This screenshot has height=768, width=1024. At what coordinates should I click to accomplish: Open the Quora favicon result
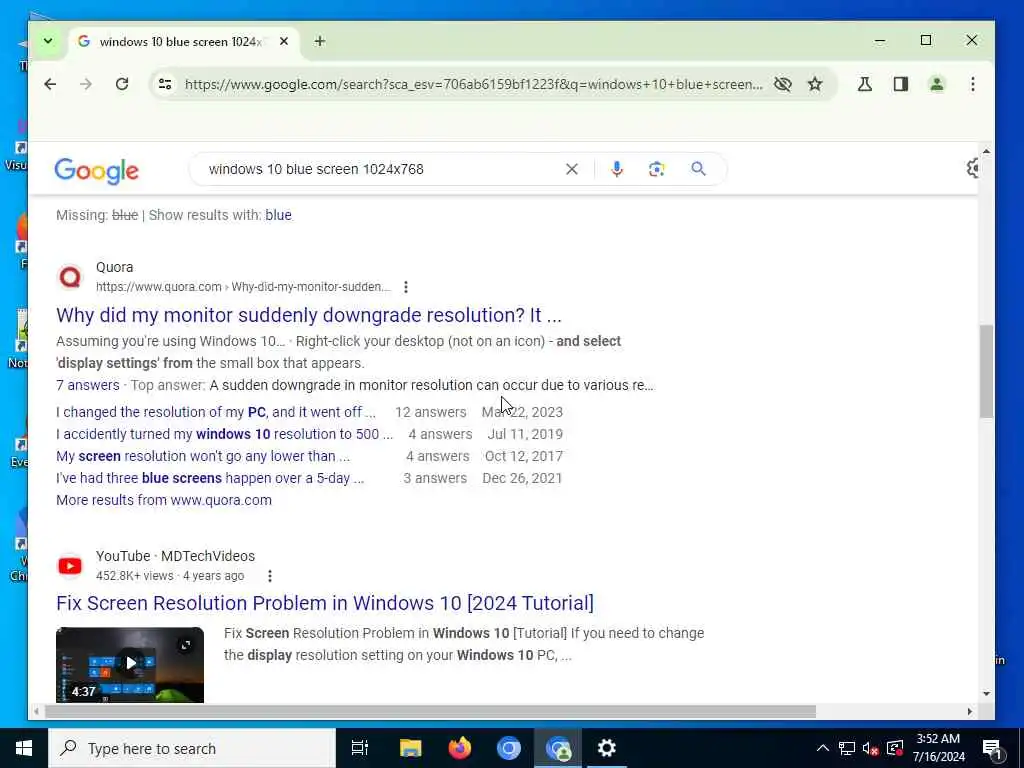[70, 277]
